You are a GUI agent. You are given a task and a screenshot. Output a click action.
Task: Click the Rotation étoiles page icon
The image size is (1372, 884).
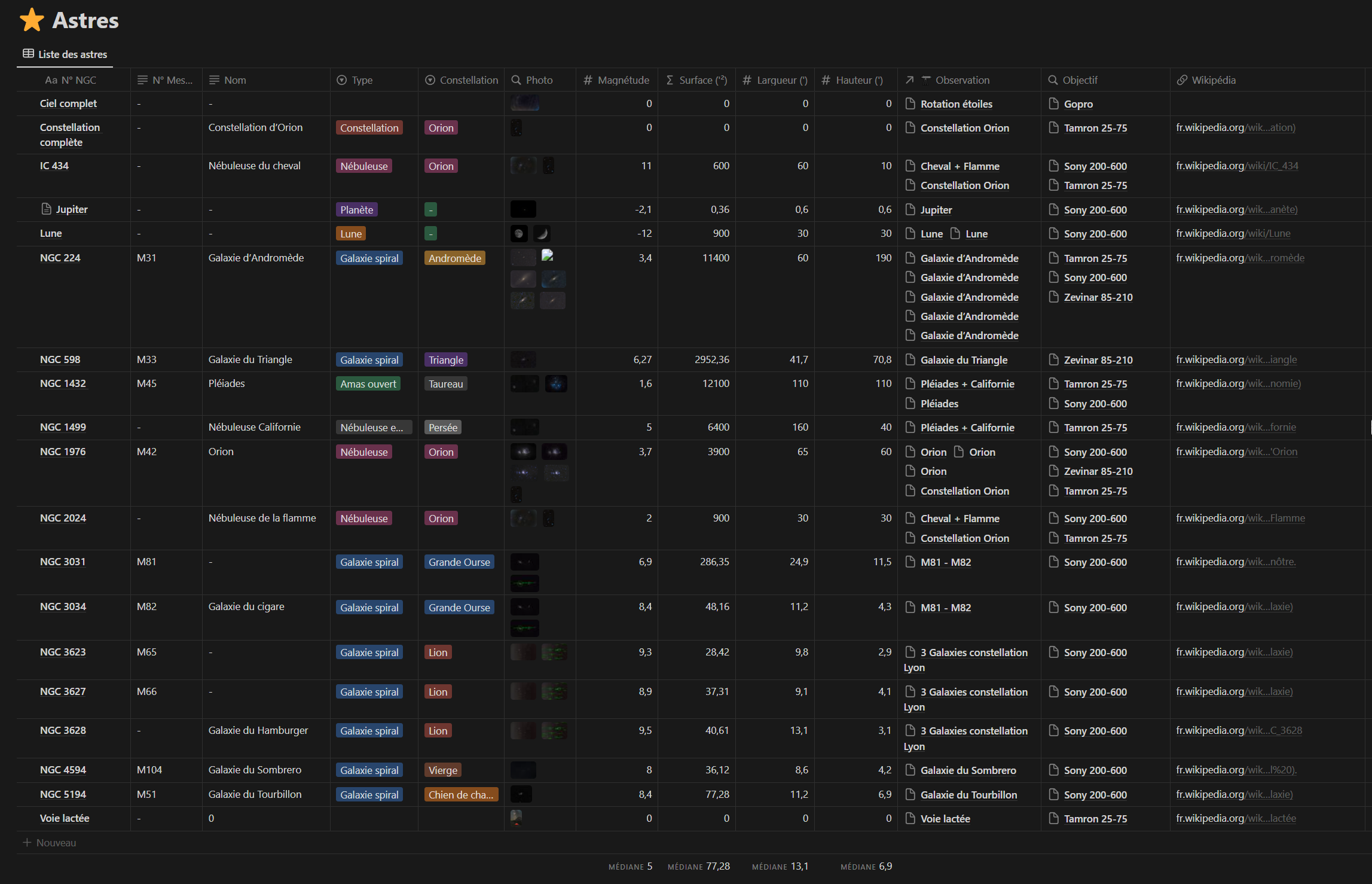[x=910, y=103]
